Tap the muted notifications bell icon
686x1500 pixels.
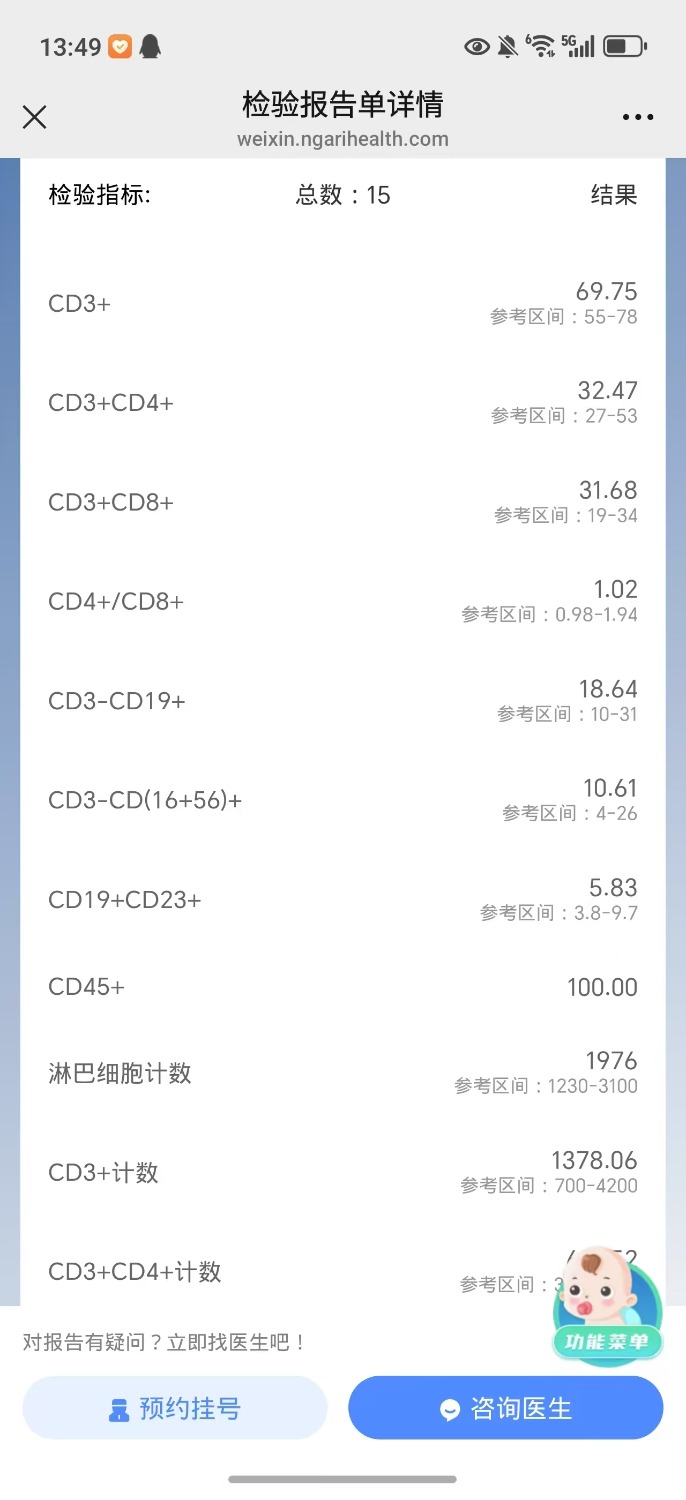pos(506,45)
